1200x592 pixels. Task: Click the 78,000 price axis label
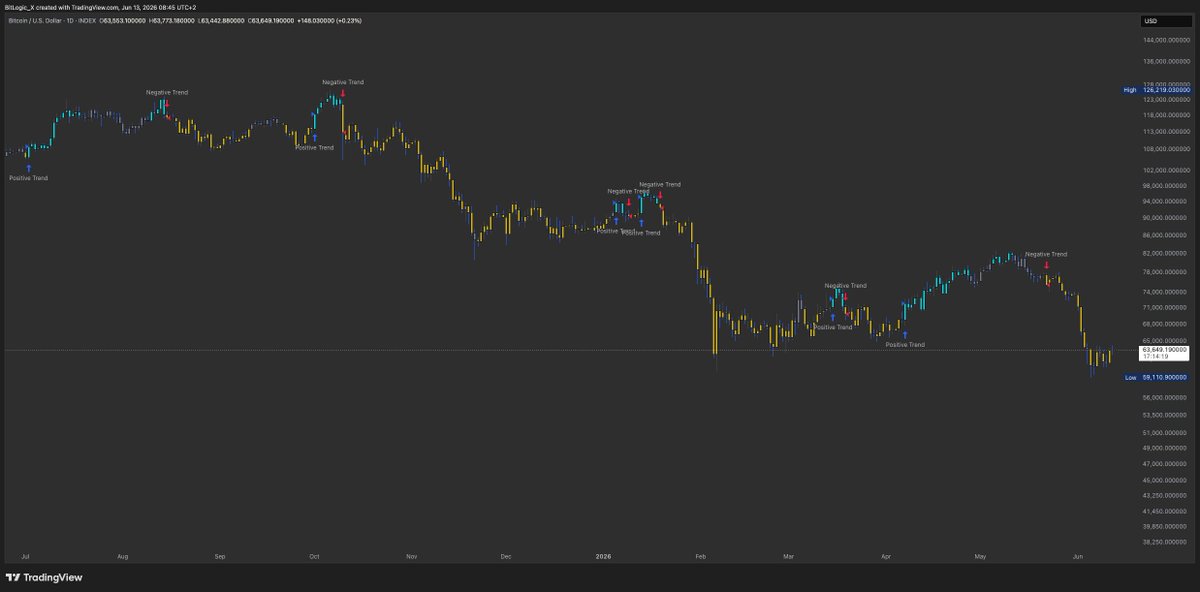pos(1165,272)
